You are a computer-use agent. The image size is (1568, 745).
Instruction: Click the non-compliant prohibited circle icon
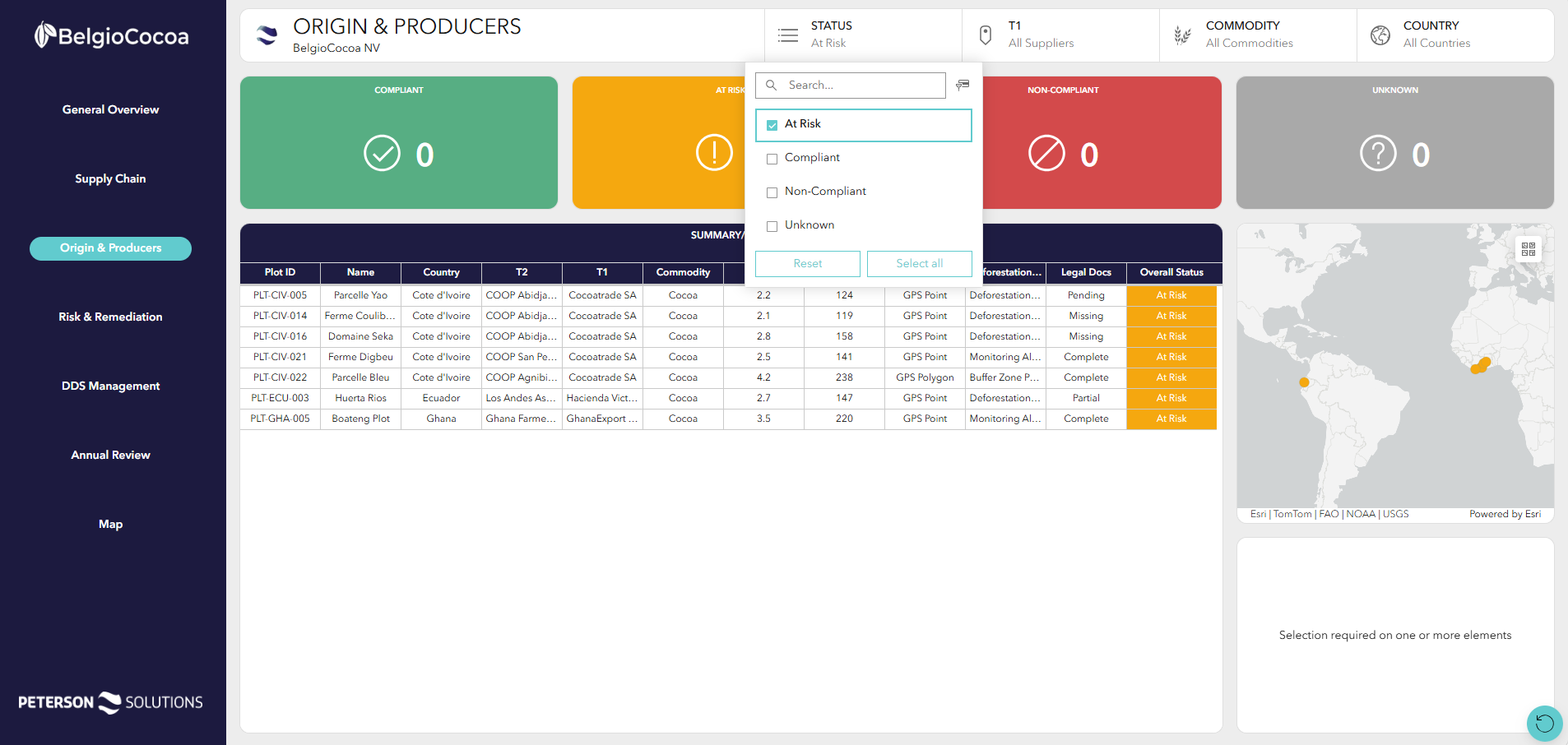[1046, 154]
